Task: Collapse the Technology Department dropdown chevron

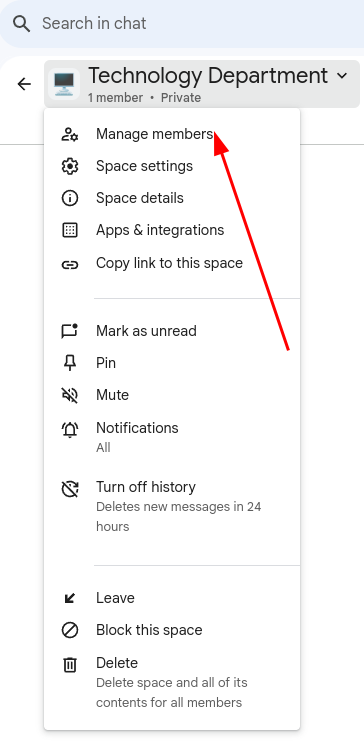Action: coord(342,76)
